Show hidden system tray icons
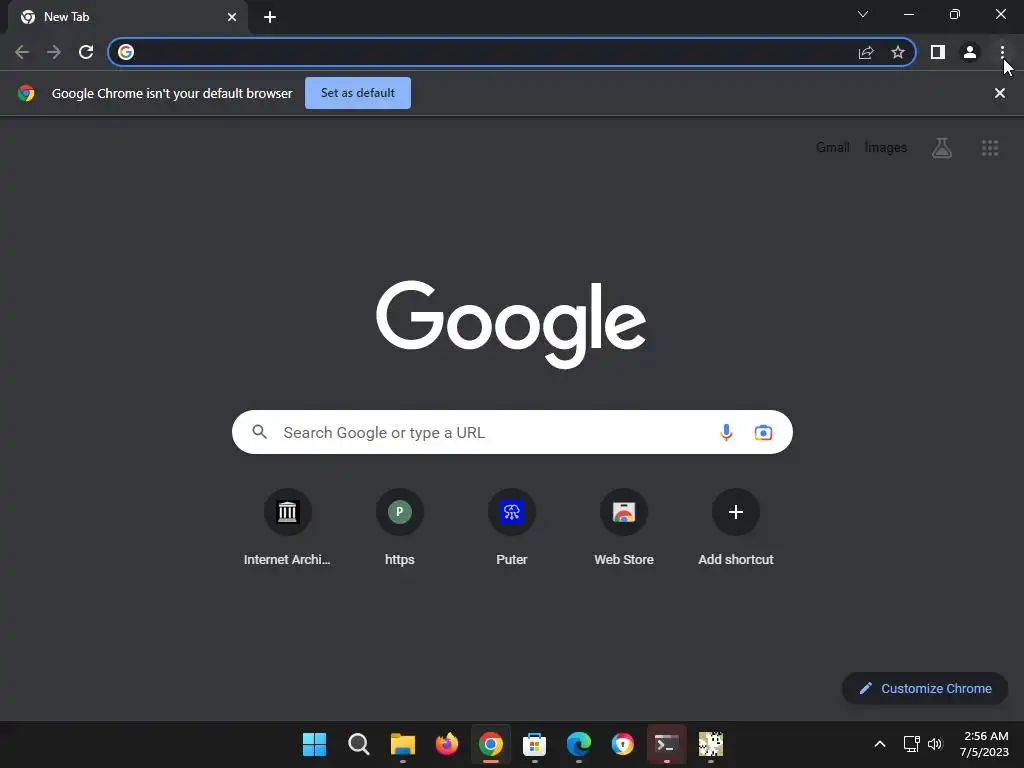The height and width of the screenshot is (768, 1024). tap(880, 744)
